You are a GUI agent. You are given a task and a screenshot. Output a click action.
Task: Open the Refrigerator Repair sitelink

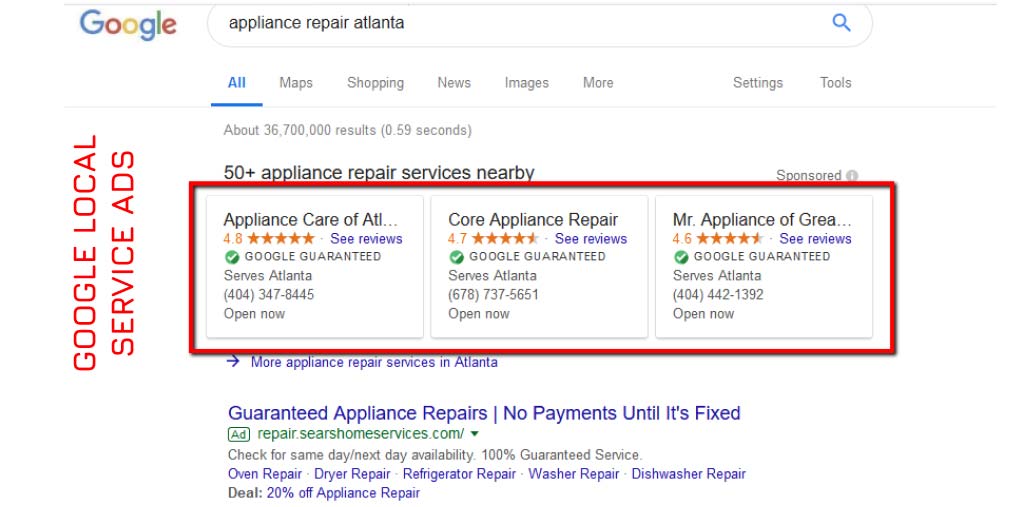click(x=459, y=474)
